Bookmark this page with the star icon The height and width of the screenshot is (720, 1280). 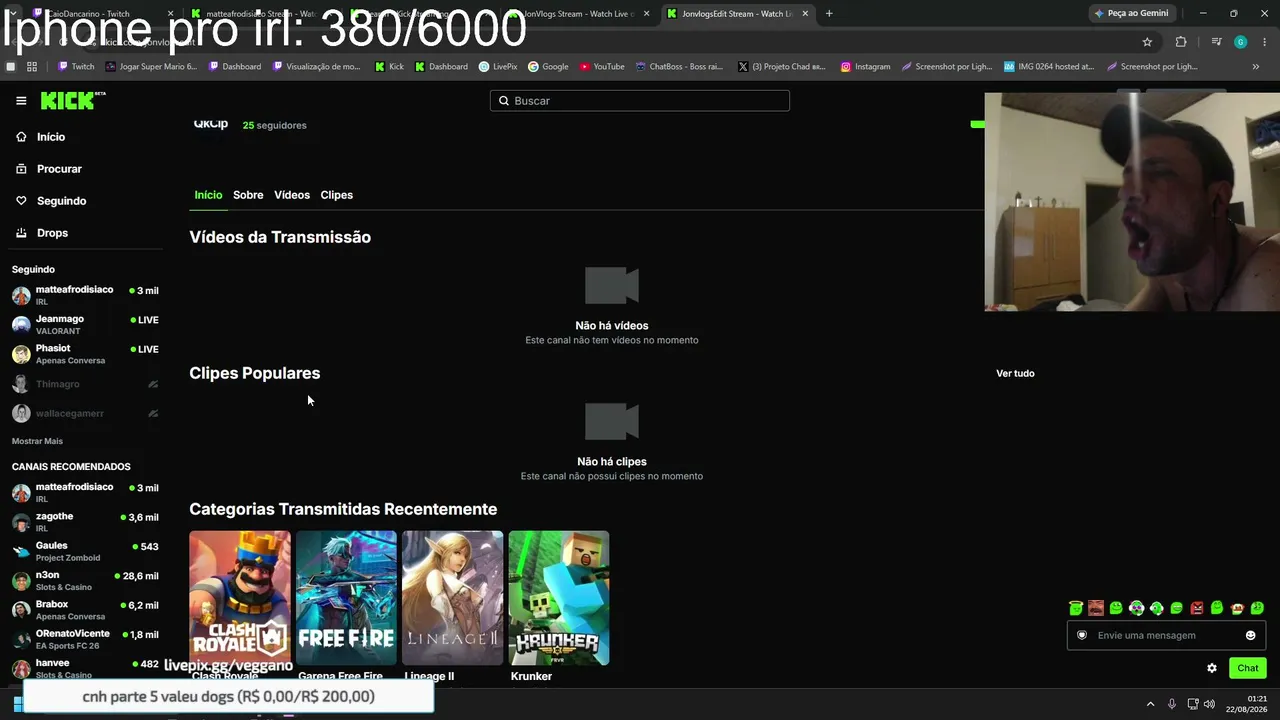1147,42
